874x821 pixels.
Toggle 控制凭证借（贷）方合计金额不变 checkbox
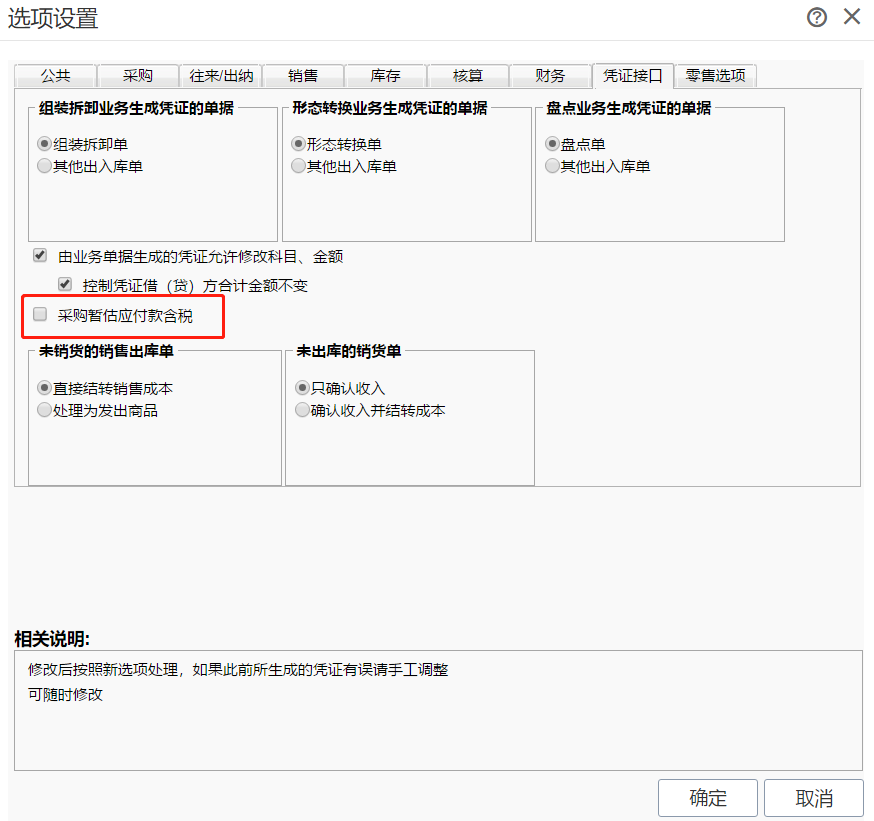click(66, 285)
